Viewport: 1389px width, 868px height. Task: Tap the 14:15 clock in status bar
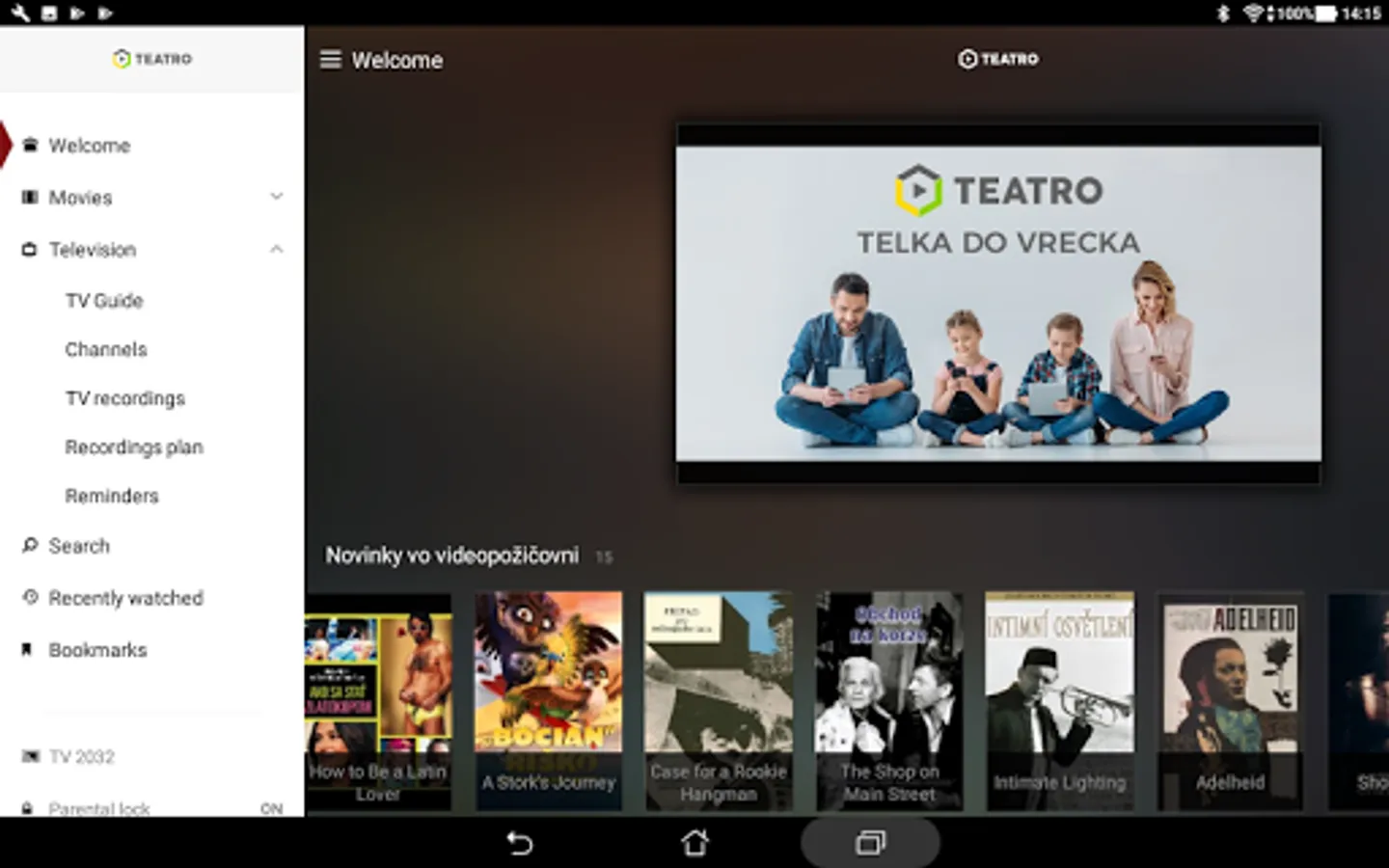tap(1361, 14)
